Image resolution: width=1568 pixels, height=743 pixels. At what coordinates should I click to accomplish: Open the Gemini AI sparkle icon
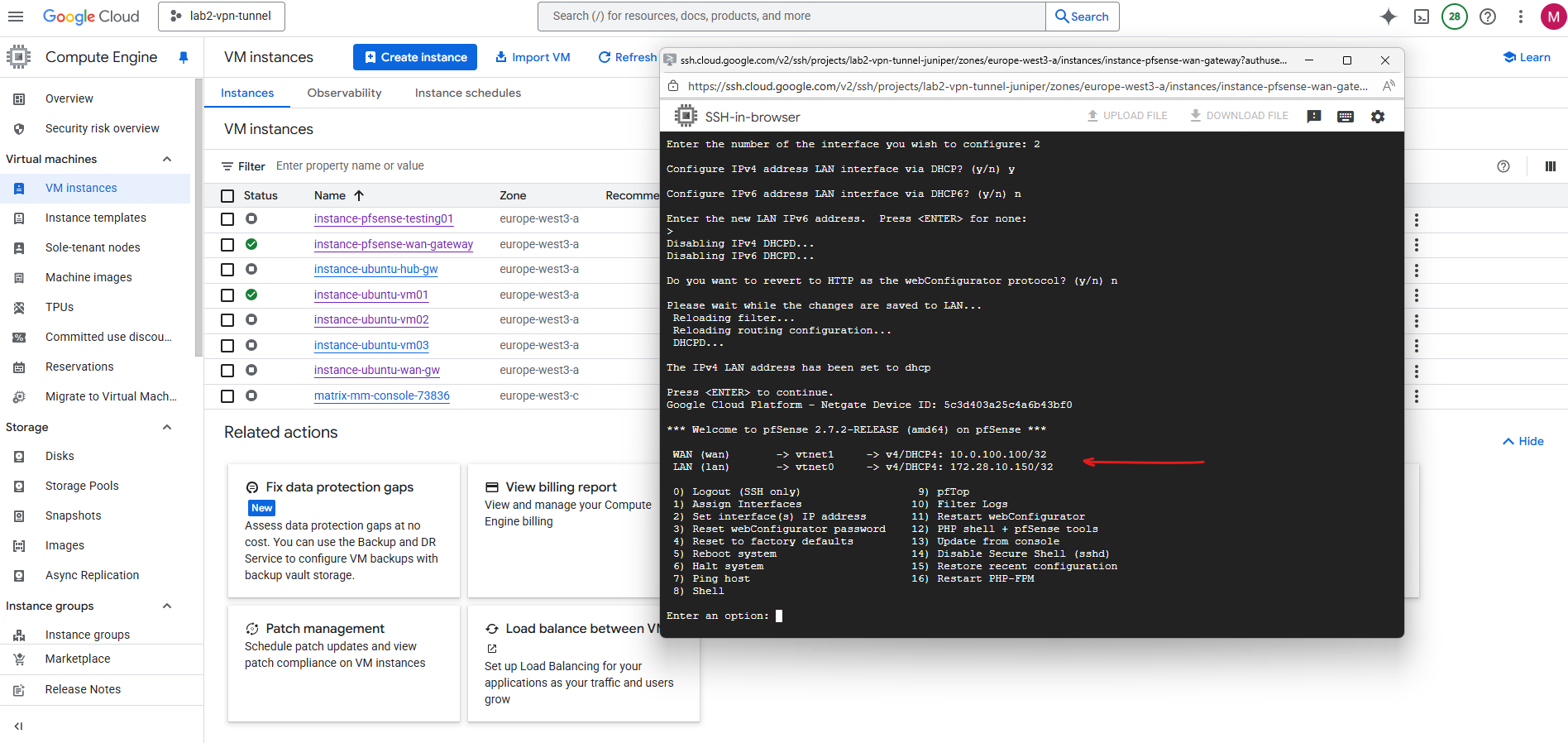pos(1389,17)
